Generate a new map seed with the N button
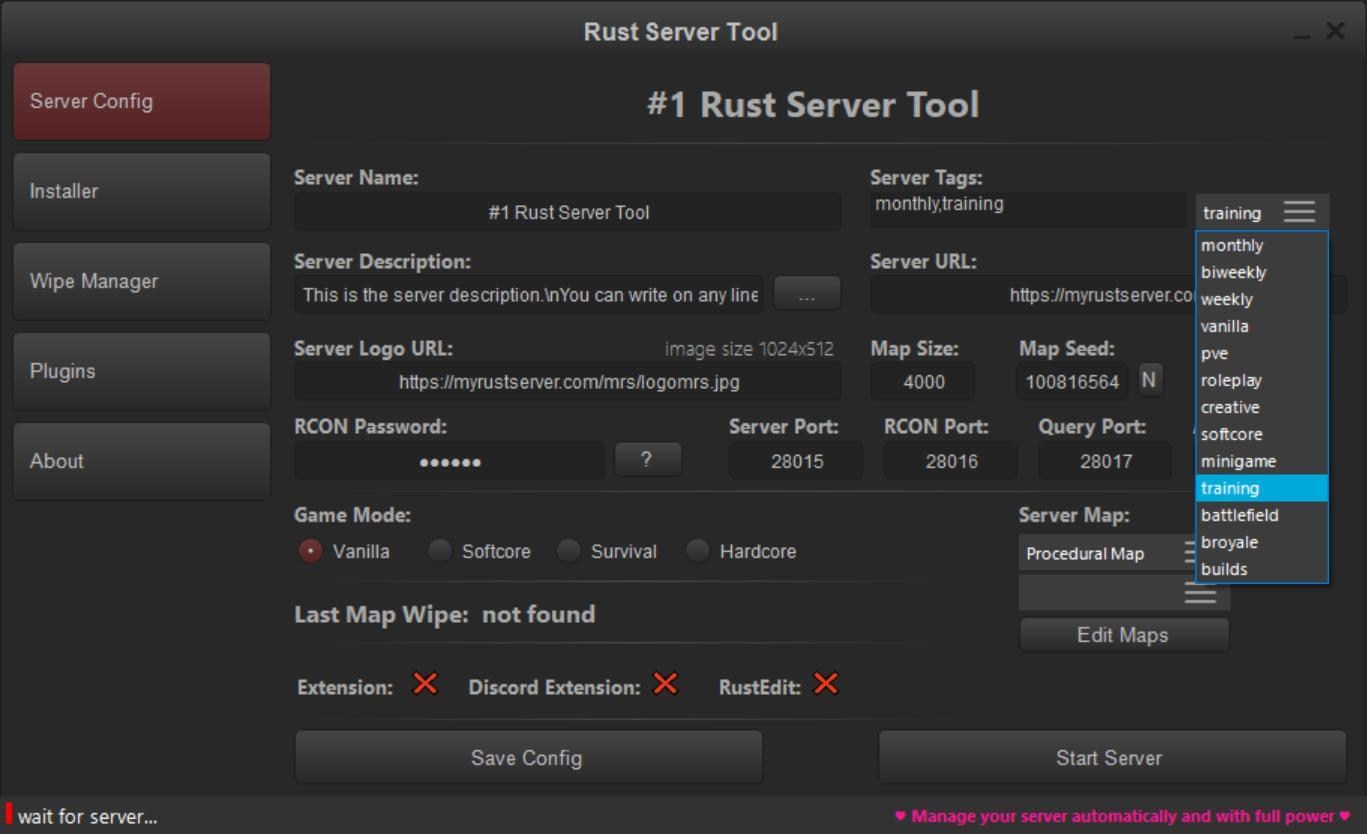The image size is (1367, 834). coord(1148,380)
